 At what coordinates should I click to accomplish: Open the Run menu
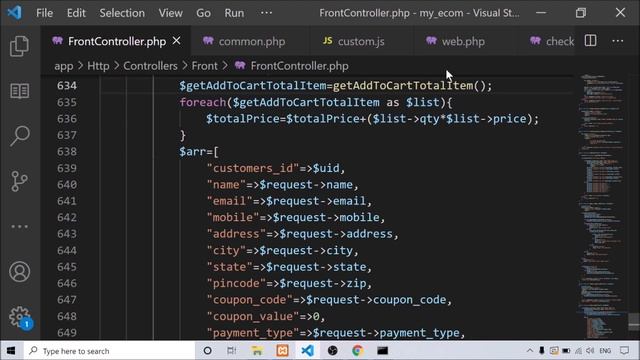(234, 13)
